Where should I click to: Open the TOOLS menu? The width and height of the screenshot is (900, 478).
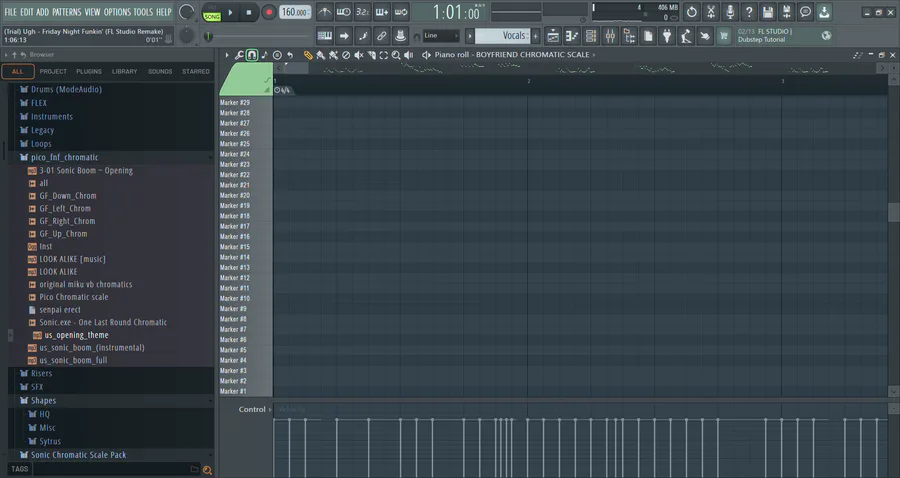tap(143, 12)
